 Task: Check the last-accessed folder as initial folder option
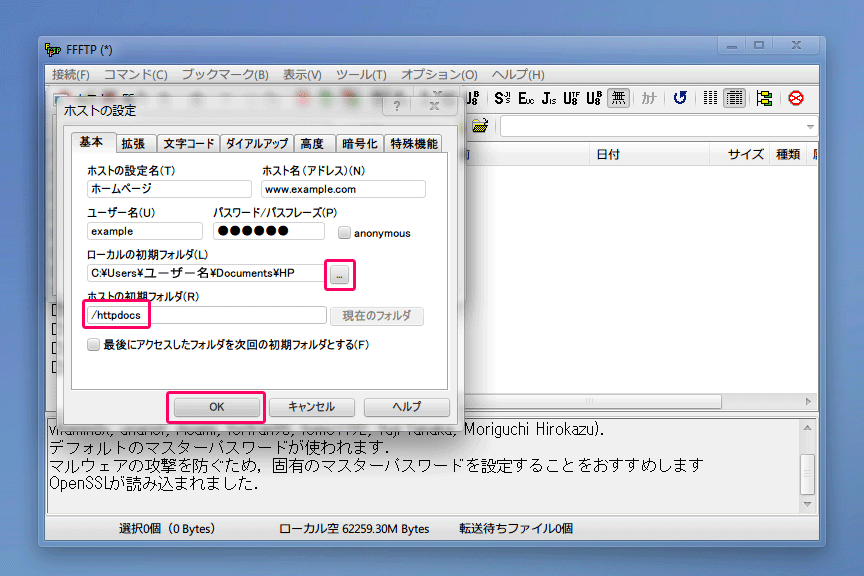click(93, 345)
